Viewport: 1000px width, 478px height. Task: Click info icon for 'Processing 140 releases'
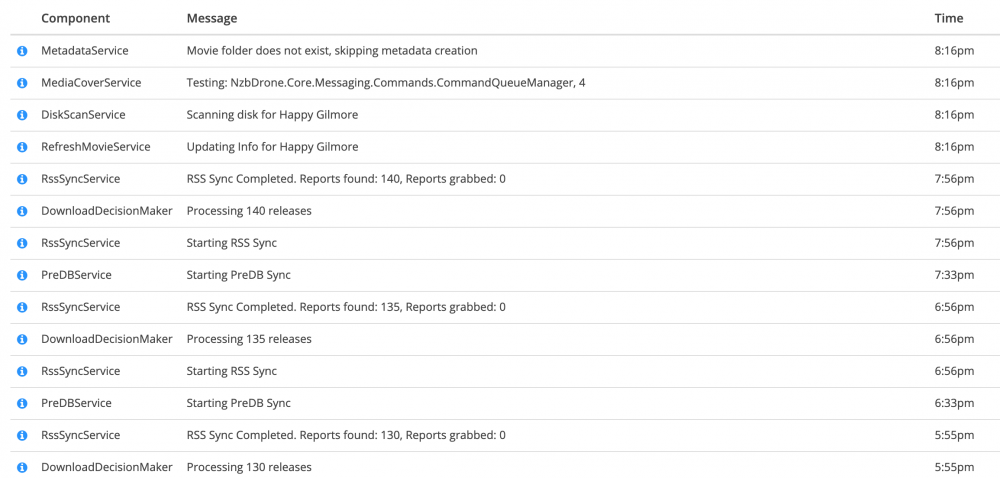[22, 211]
